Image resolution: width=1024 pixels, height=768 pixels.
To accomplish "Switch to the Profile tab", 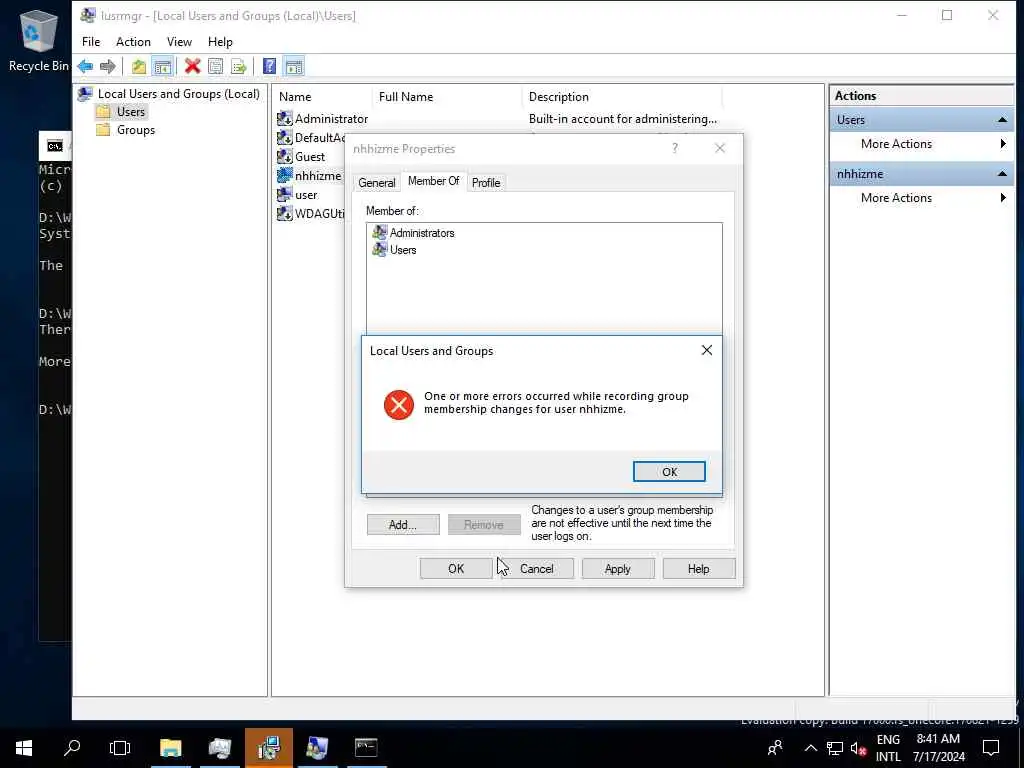I will [x=486, y=183].
